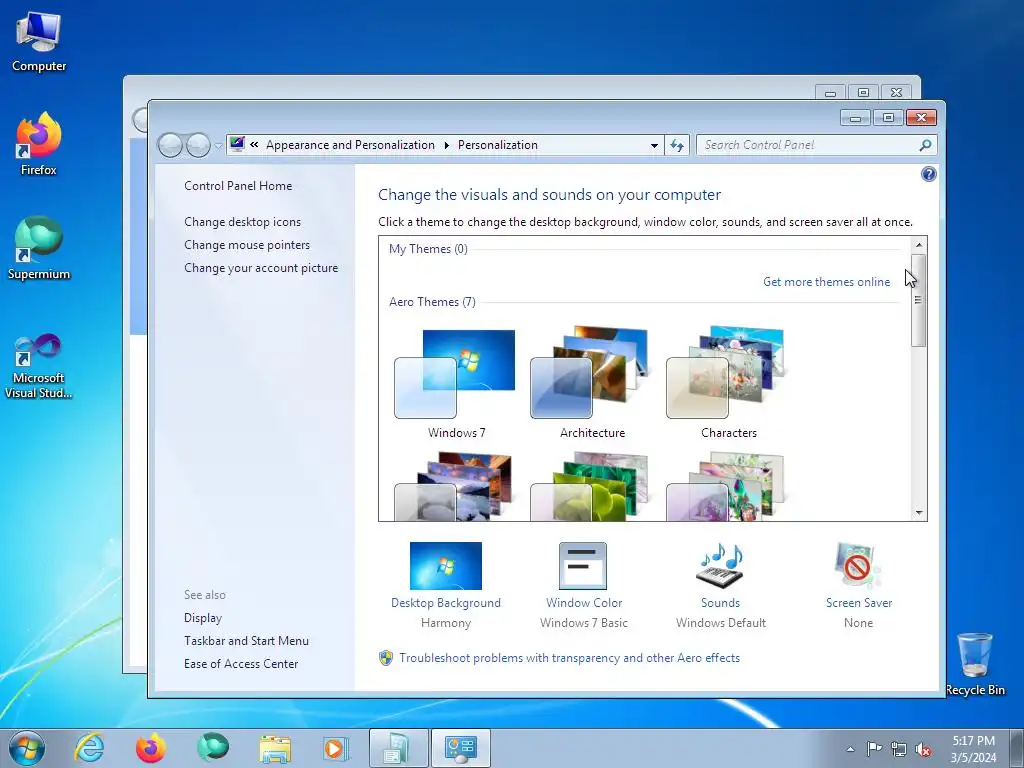This screenshot has height=768, width=1024.
Task: Open Change desktop icons
Action: pos(242,221)
